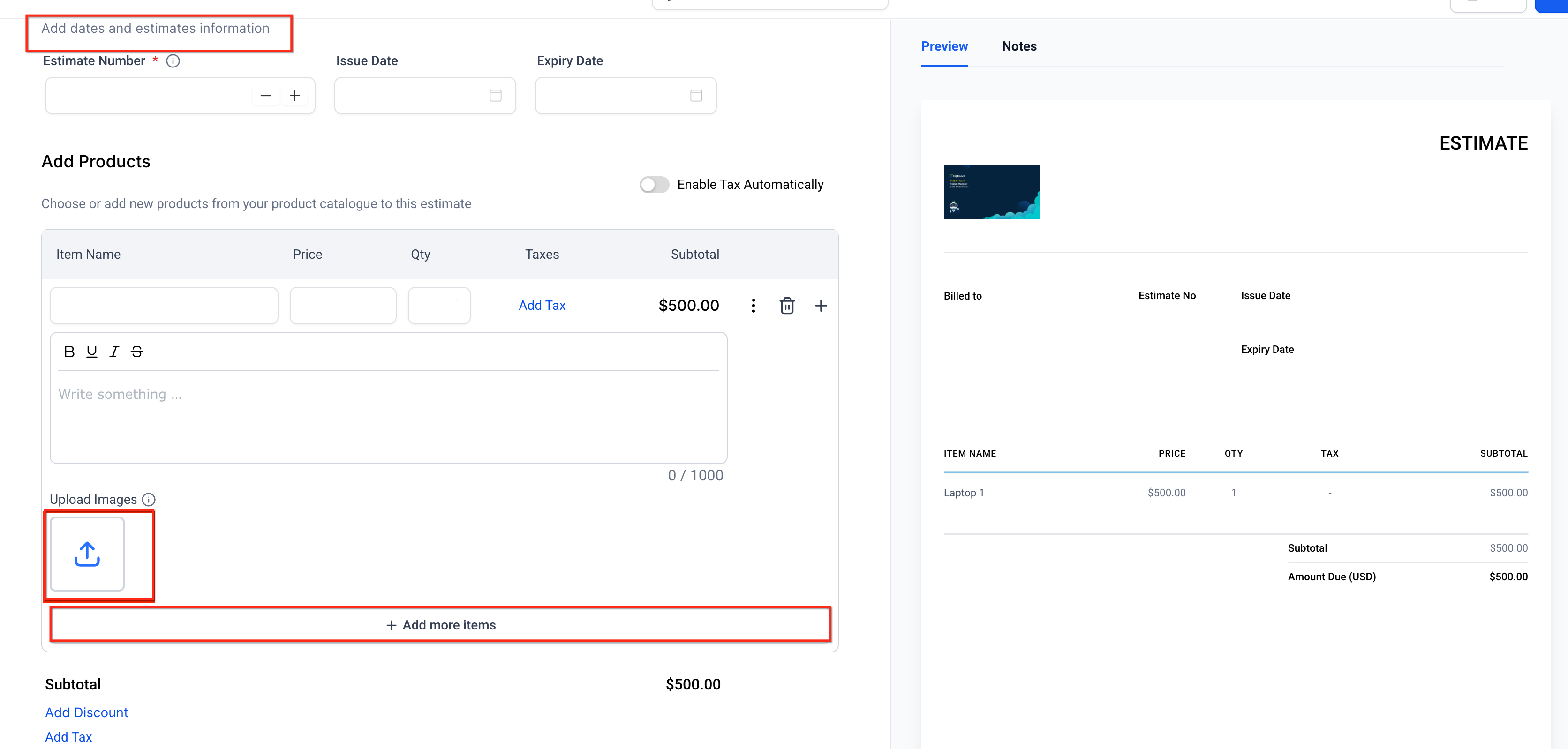Select the Preview tab
The width and height of the screenshot is (1568, 749).
pyautogui.click(x=944, y=46)
